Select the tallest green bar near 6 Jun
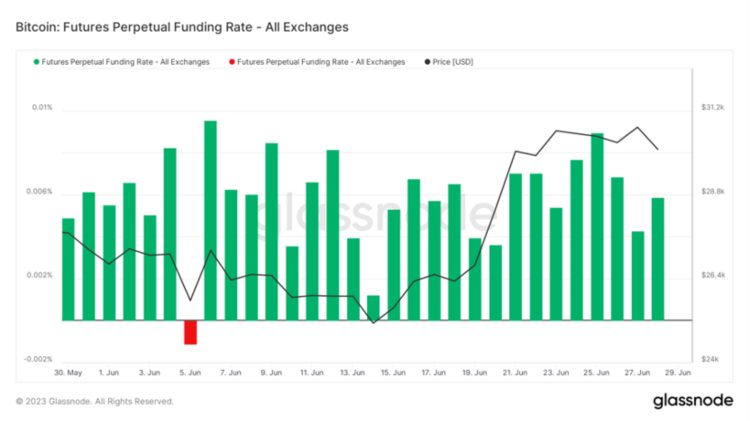750x421 pixels. 210,220
